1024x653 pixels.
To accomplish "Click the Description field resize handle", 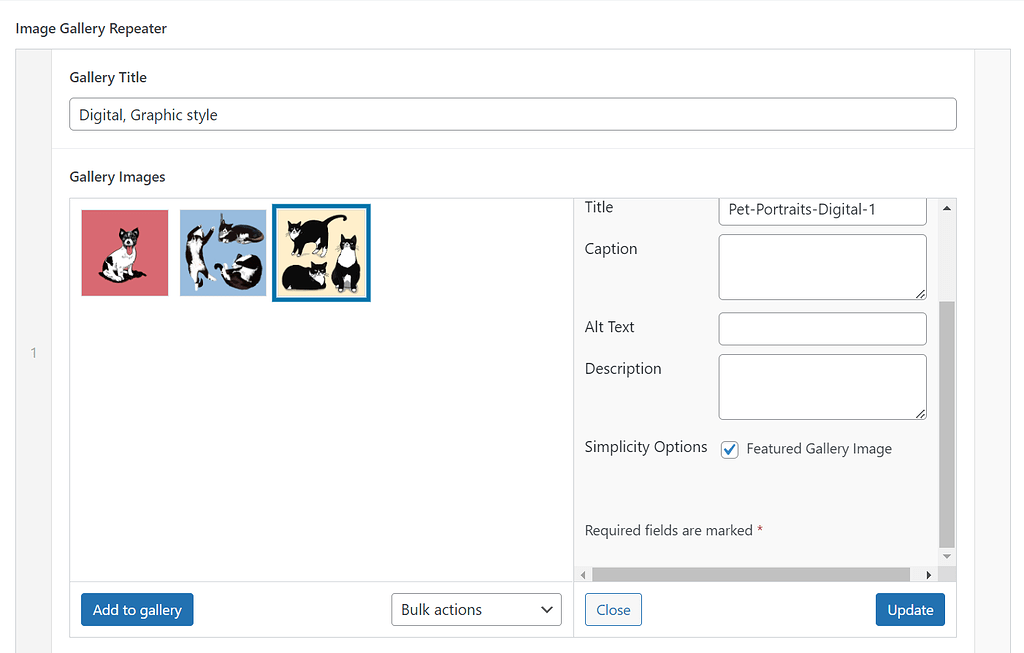I will point(920,413).
